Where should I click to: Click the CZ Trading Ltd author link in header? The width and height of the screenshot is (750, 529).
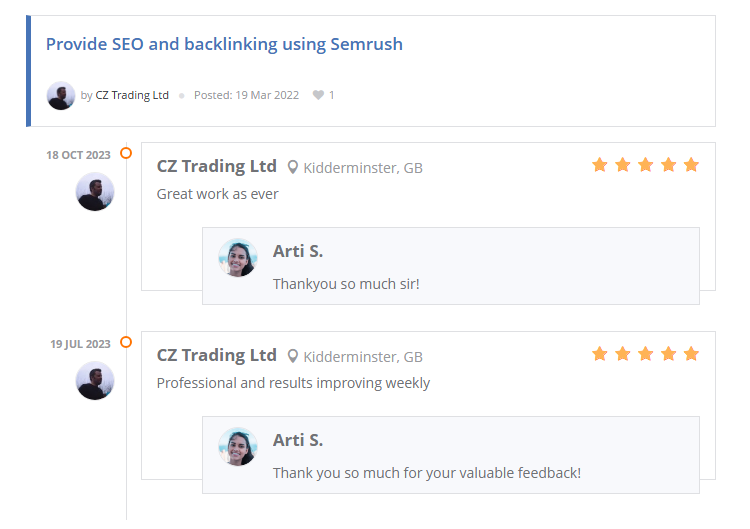pyautogui.click(x=132, y=95)
